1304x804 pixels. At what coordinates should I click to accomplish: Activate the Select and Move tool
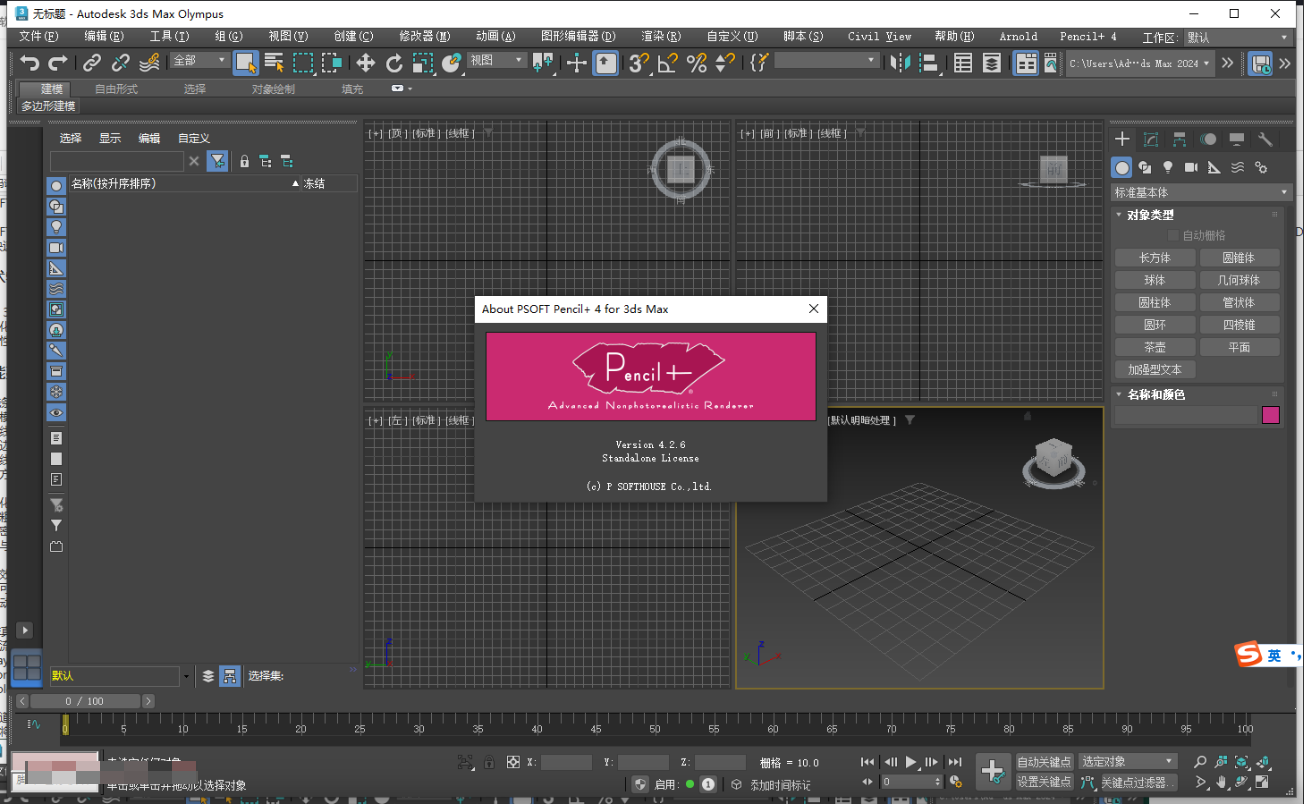click(366, 63)
